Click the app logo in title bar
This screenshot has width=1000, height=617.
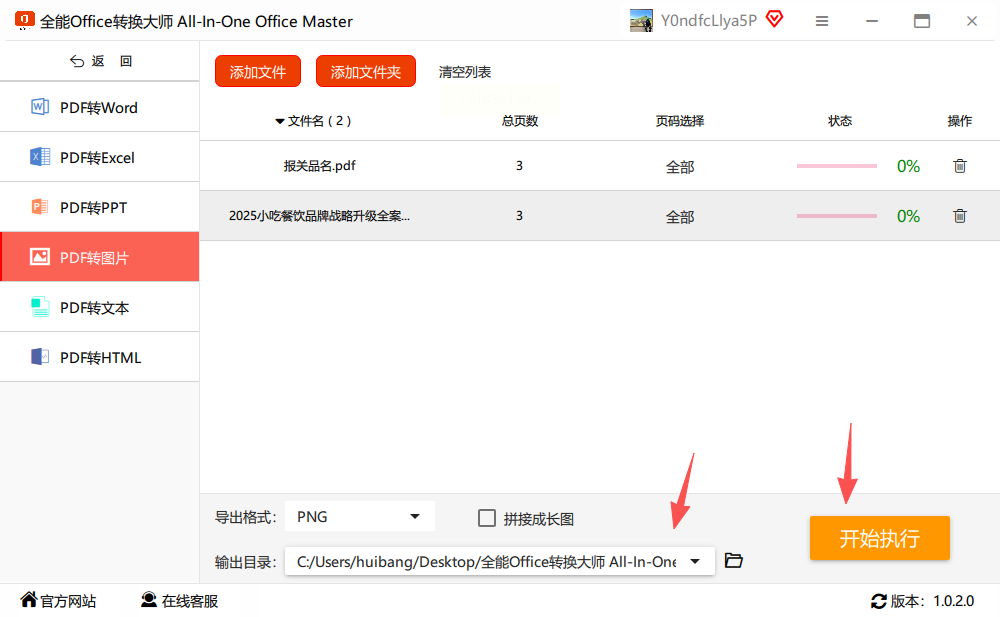pos(24,20)
